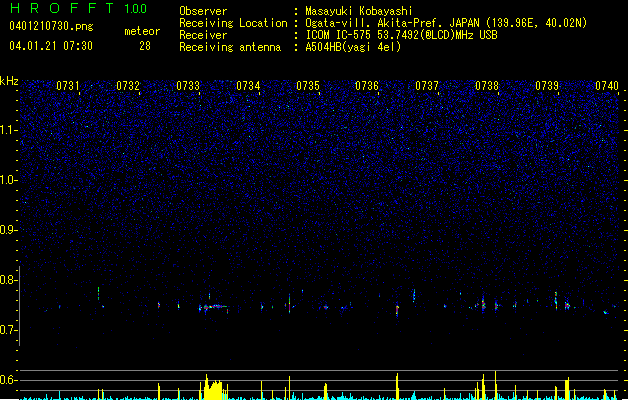Click the date stamp 04.01.21 07:30
629x400 pixels.
pos(51,46)
